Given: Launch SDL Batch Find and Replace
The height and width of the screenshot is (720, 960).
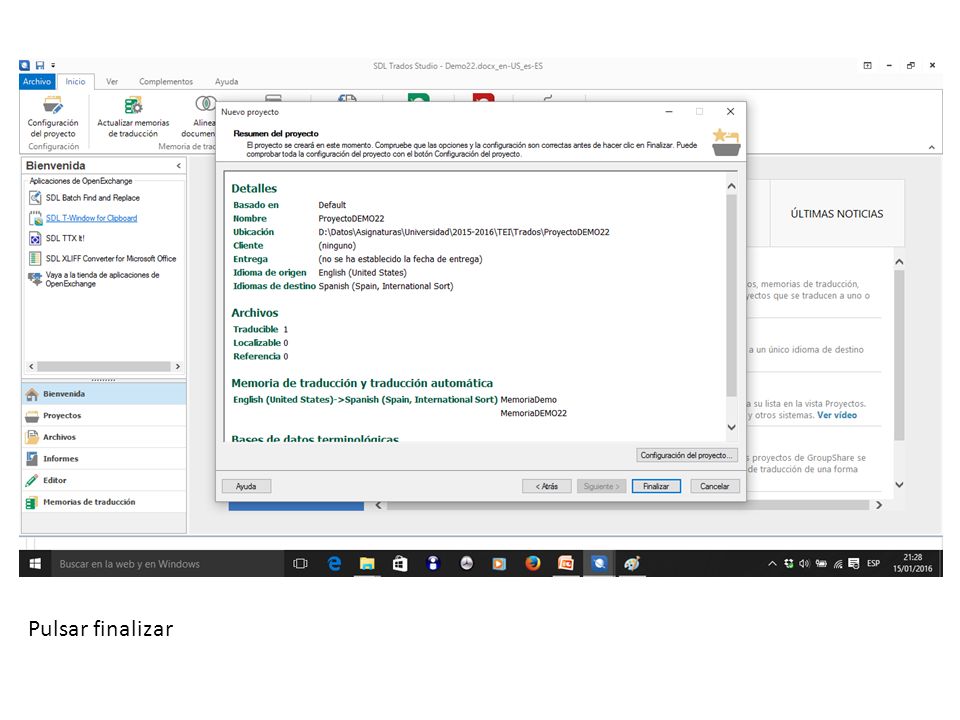Looking at the screenshot, I should (84, 198).
